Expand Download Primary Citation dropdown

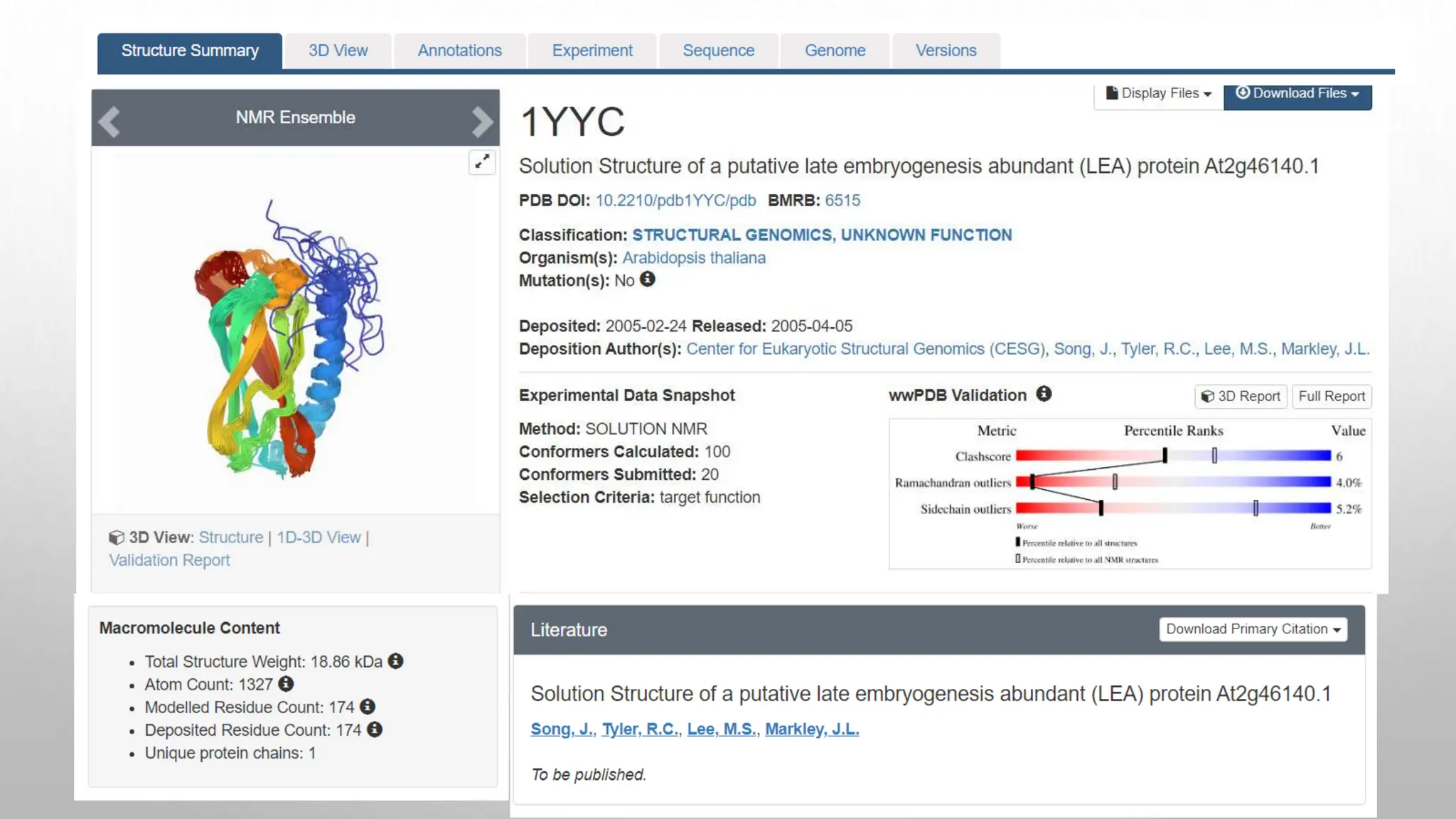(1253, 629)
